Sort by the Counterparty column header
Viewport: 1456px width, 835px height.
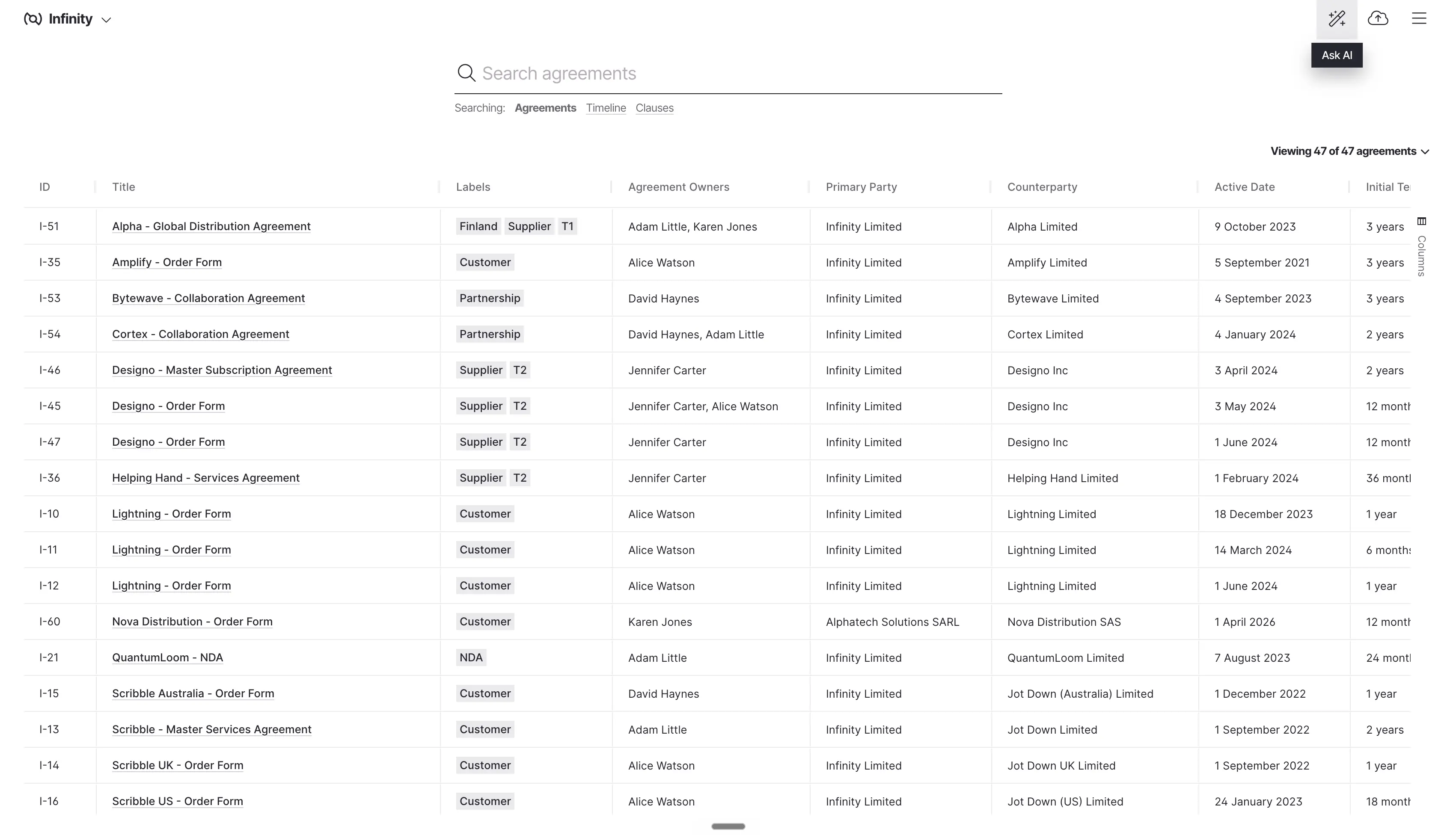(x=1042, y=187)
